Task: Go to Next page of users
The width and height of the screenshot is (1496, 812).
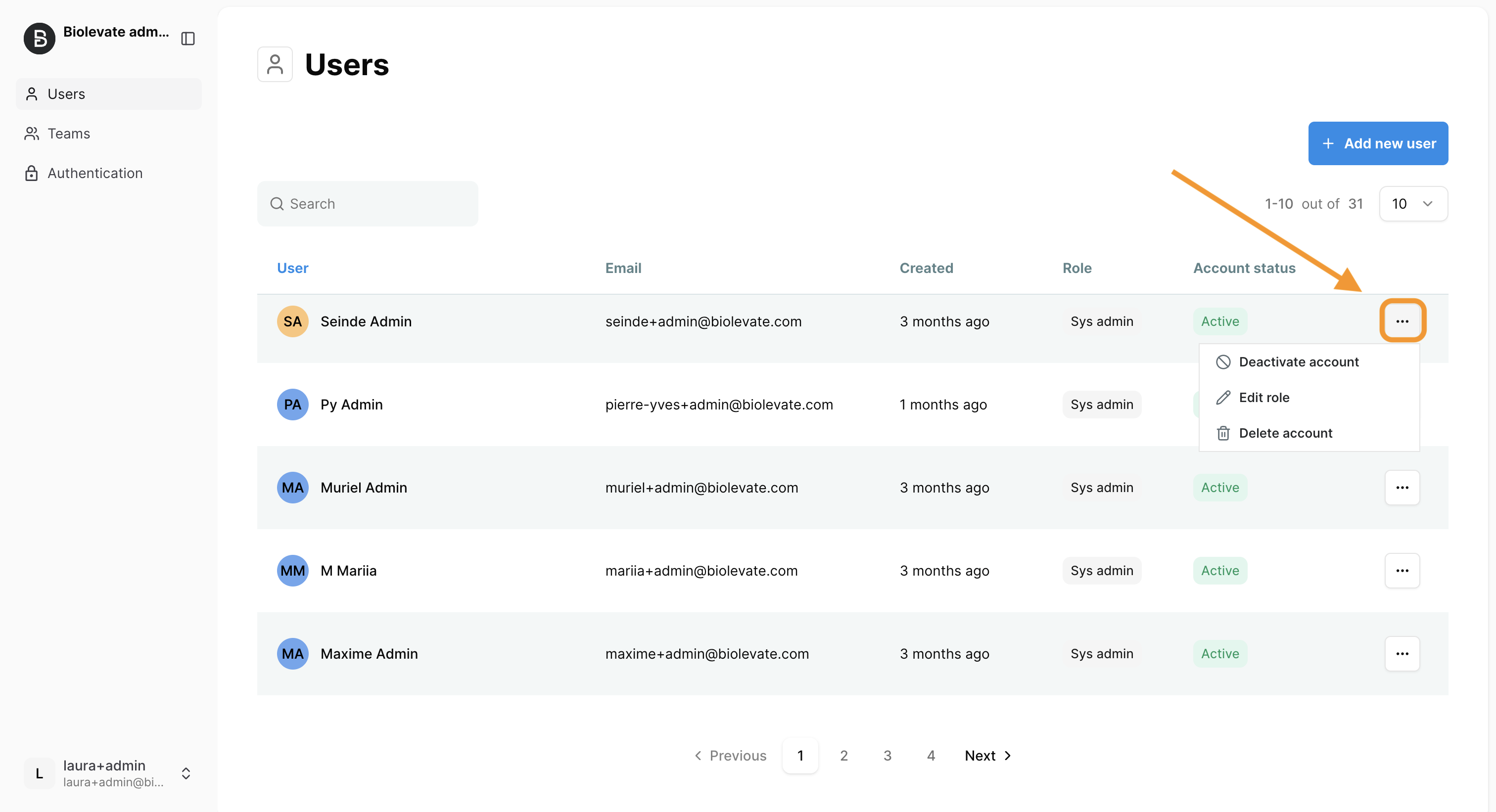Action: (x=987, y=756)
